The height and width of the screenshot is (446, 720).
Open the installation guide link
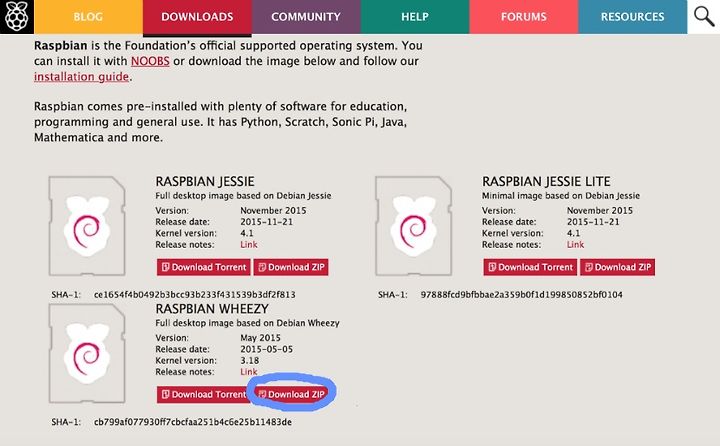(x=81, y=77)
